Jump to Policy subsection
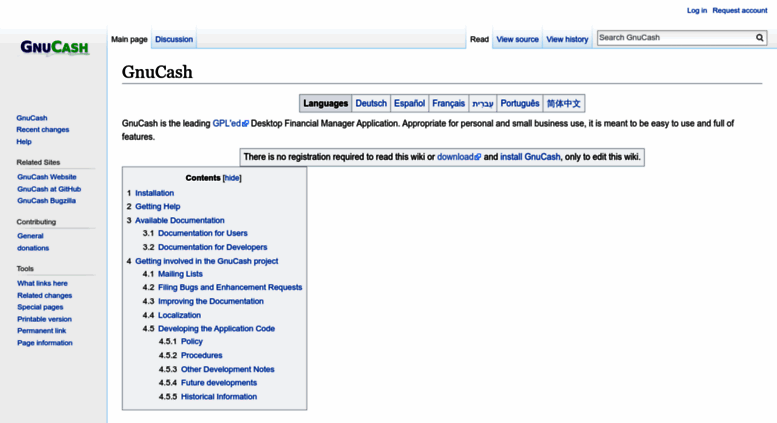 [192, 341]
